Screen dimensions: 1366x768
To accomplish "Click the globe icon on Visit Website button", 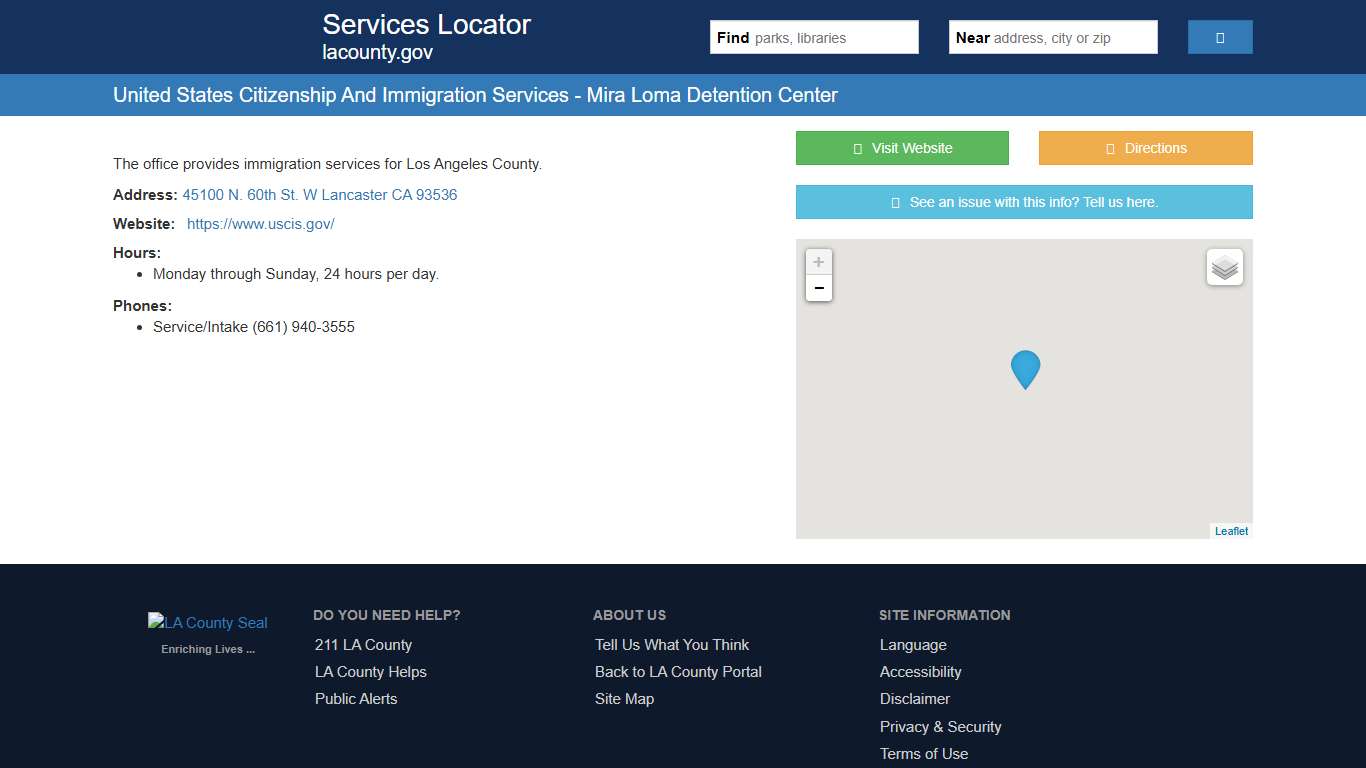I will [857, 147].
